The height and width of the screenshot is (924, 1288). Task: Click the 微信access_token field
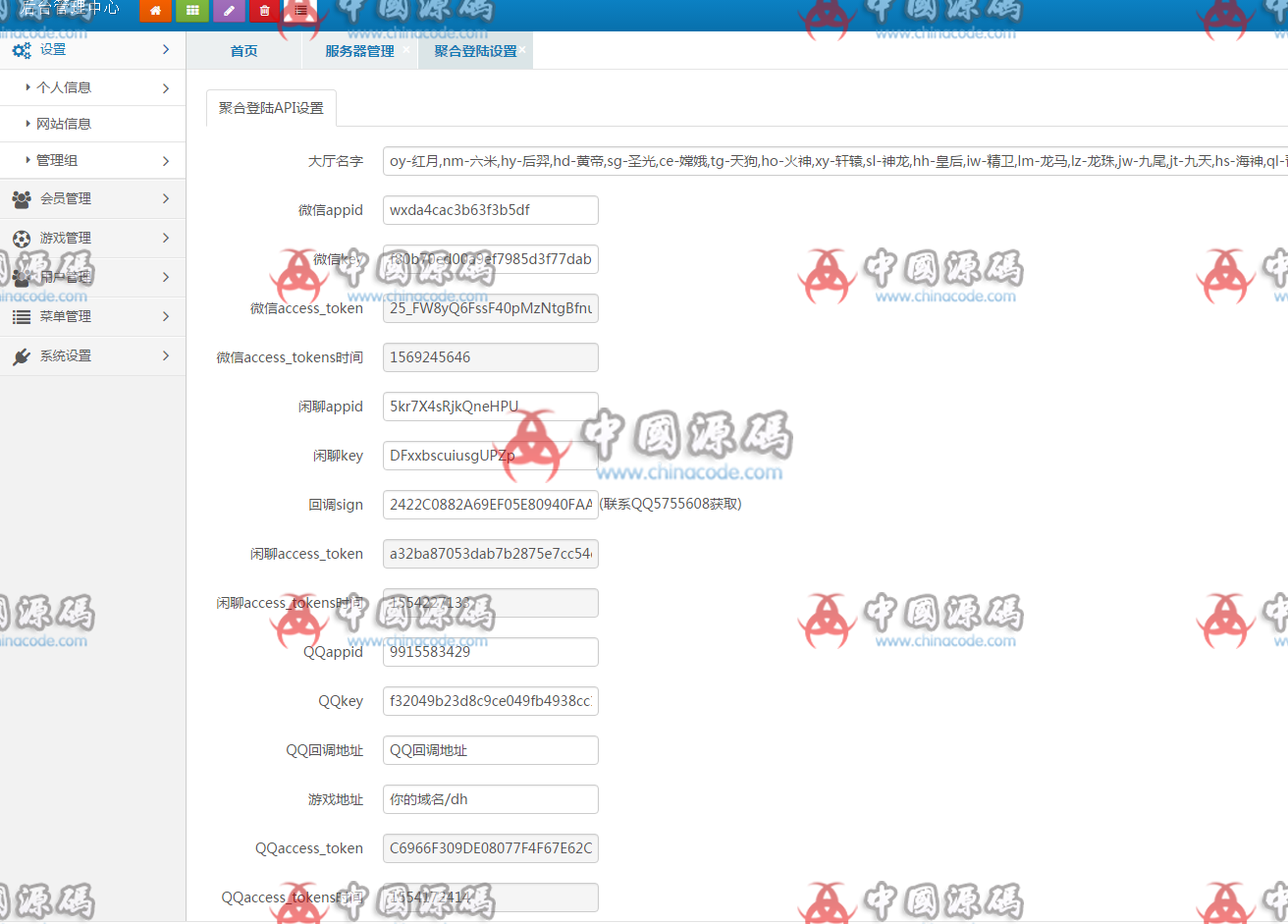490,308
